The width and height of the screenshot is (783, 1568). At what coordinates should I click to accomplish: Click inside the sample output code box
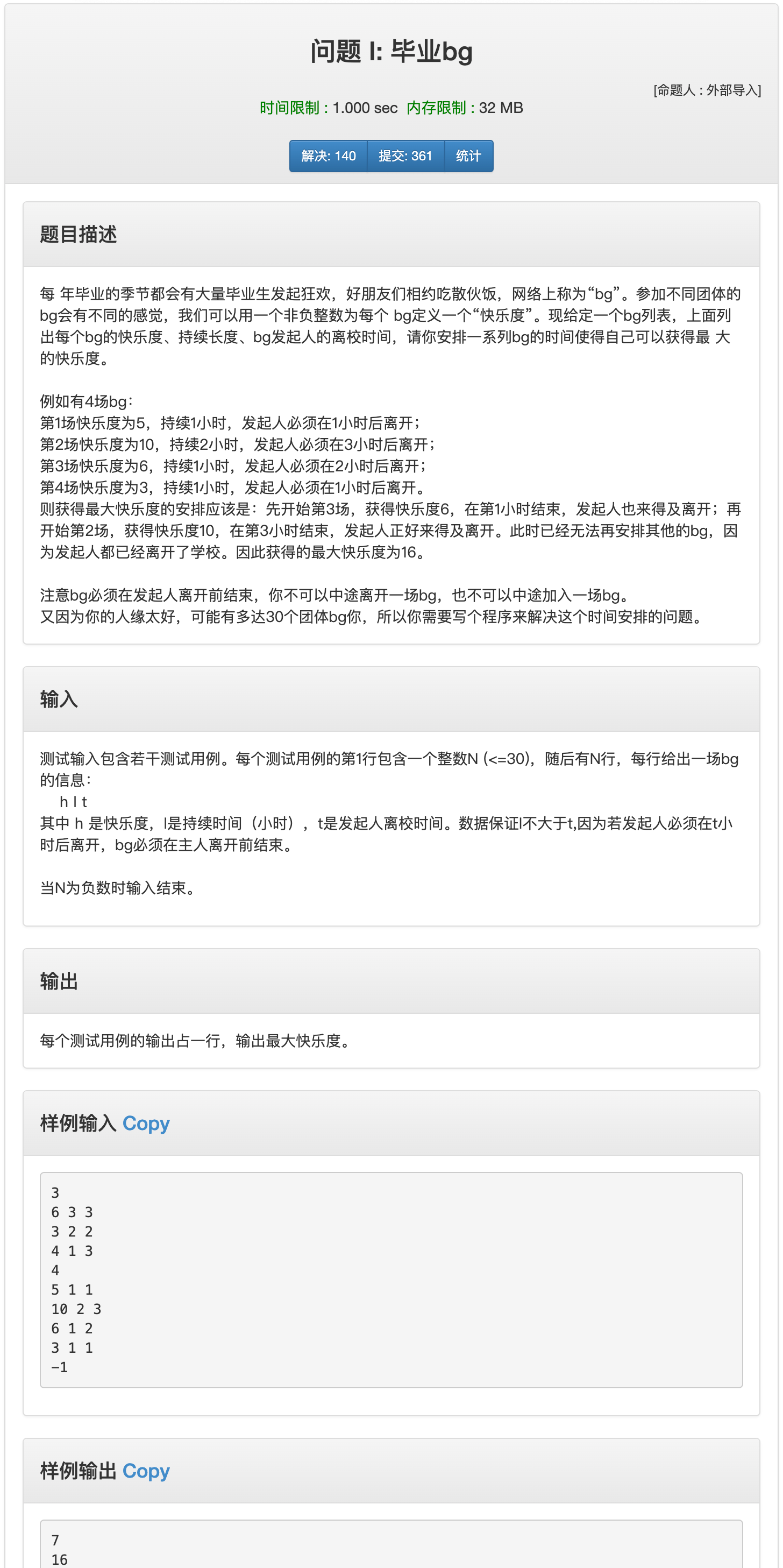(x=391, y=1544)
